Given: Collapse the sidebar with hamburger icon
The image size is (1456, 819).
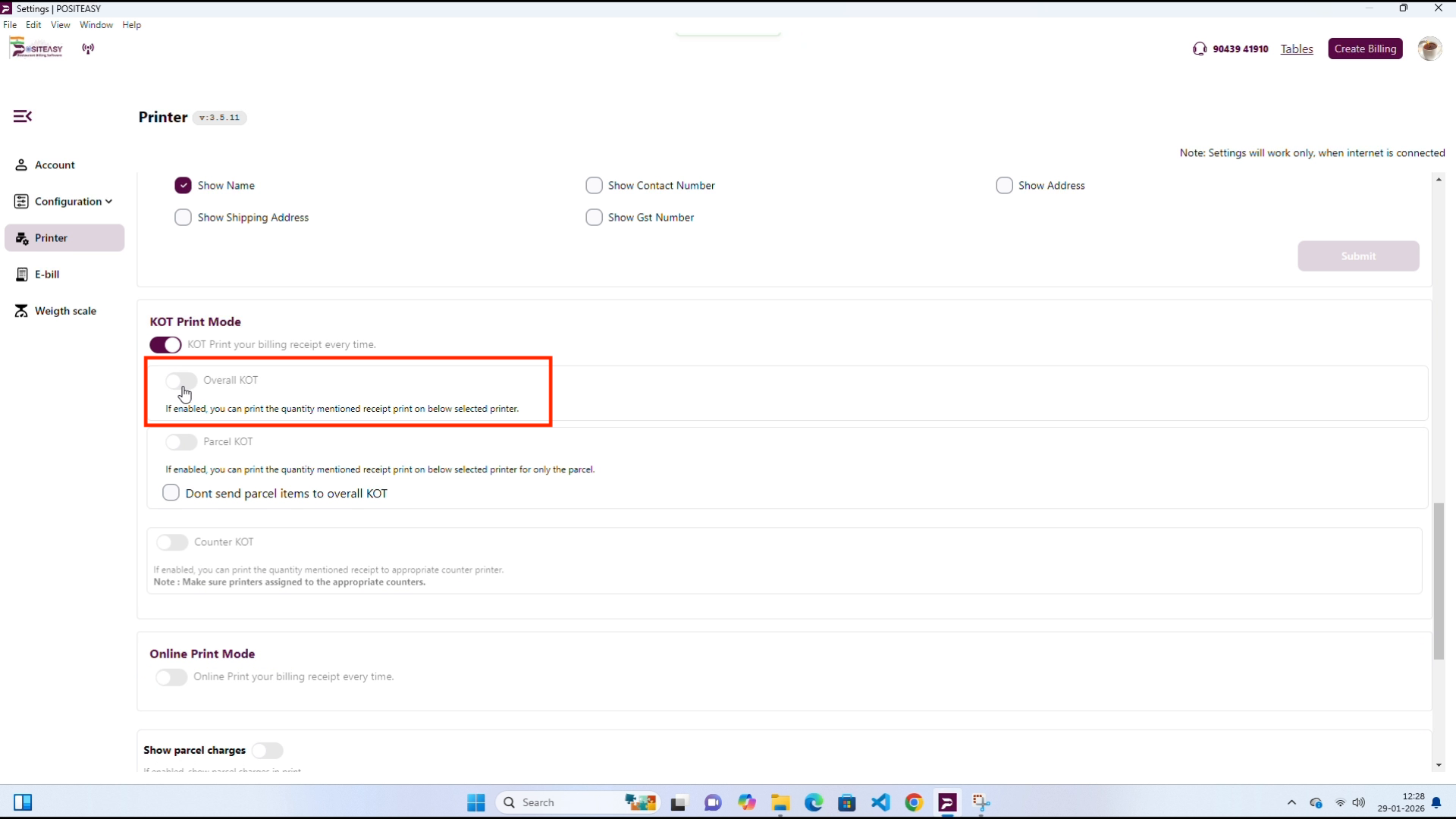Looking at the screenshot, I should (23, 116).
